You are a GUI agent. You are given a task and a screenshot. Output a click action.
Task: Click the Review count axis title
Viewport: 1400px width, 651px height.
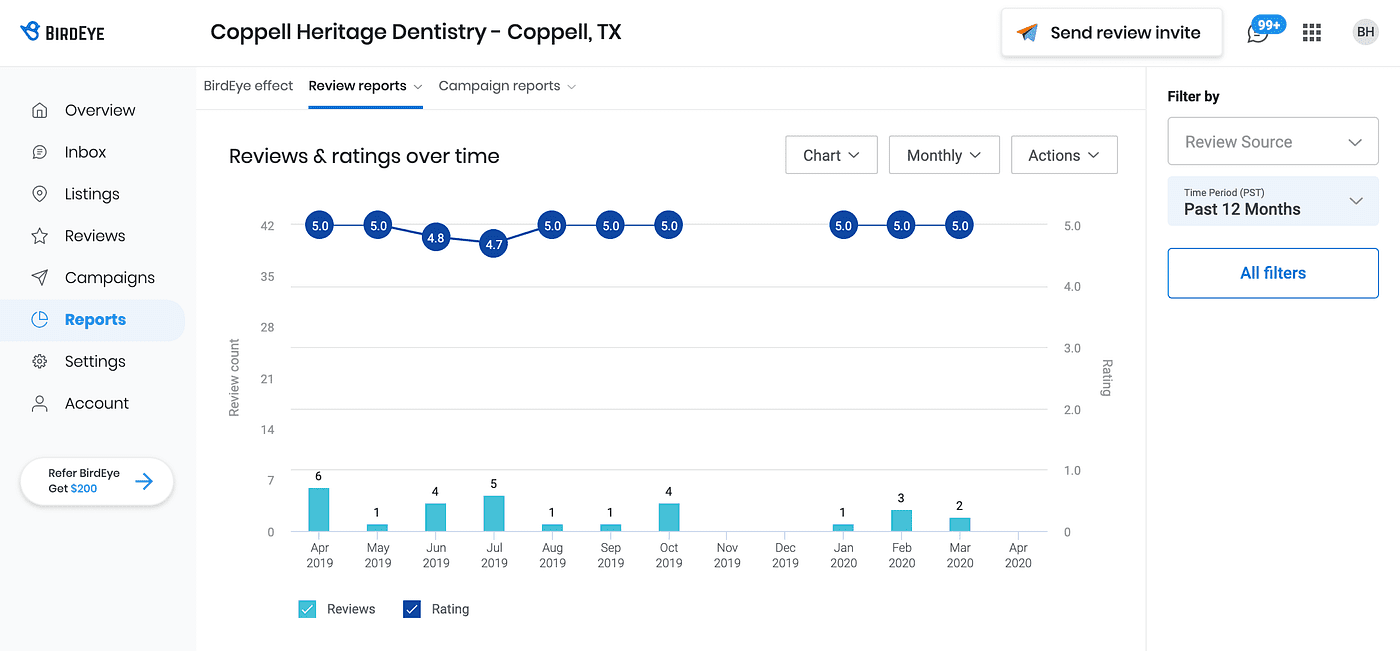pos(234,378)
